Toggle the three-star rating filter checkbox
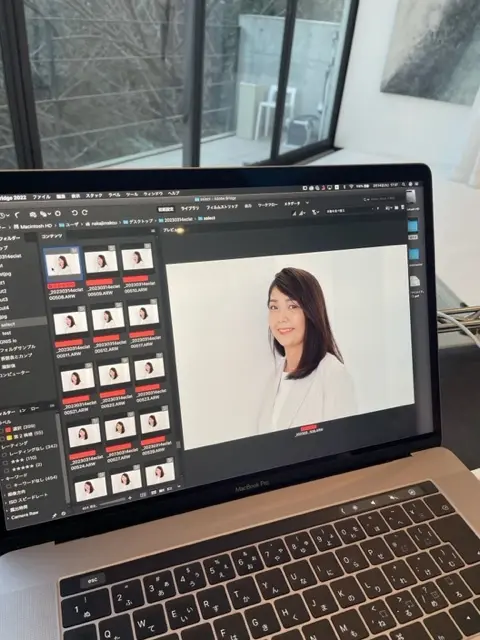The width and height of the screenshot is (480, 640). [x=5, y=463]
